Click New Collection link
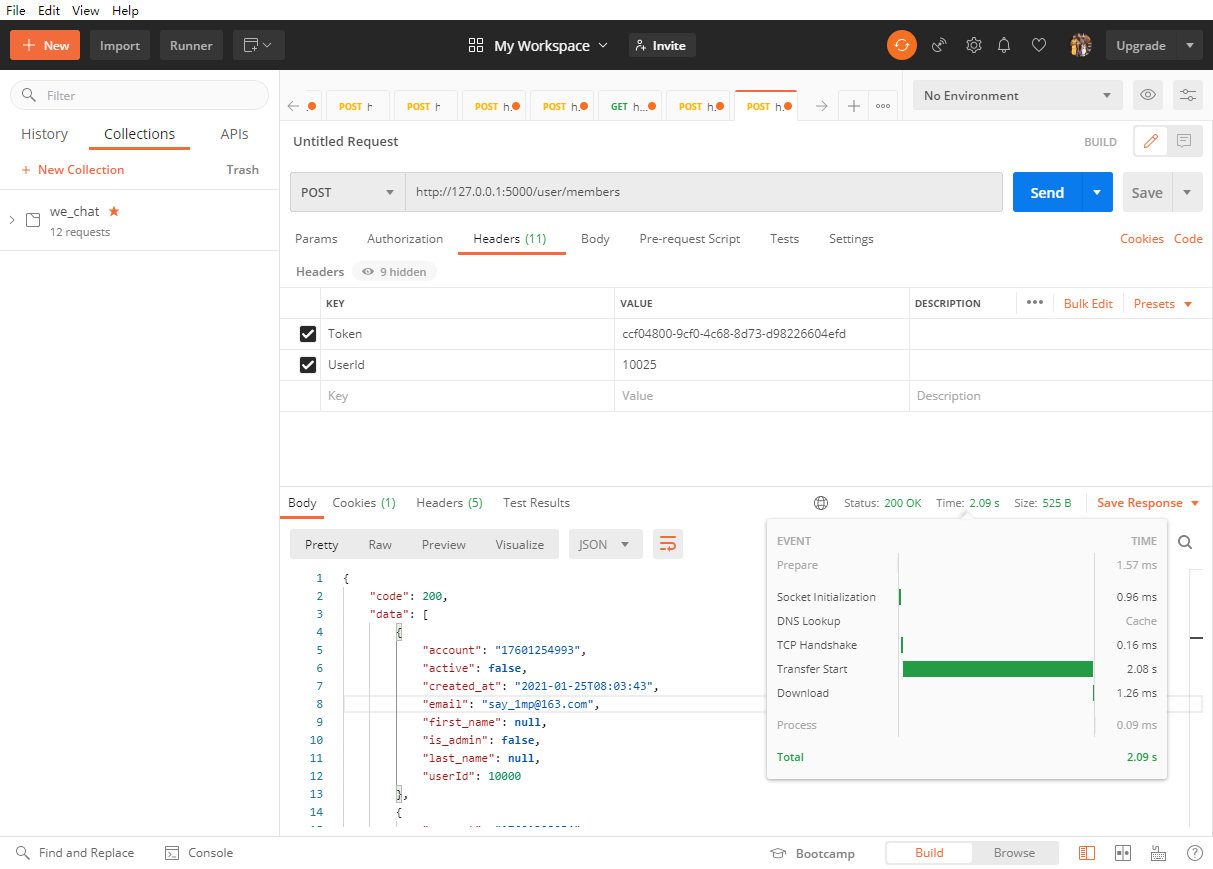 pyautogui.click(x=72, y=170)
